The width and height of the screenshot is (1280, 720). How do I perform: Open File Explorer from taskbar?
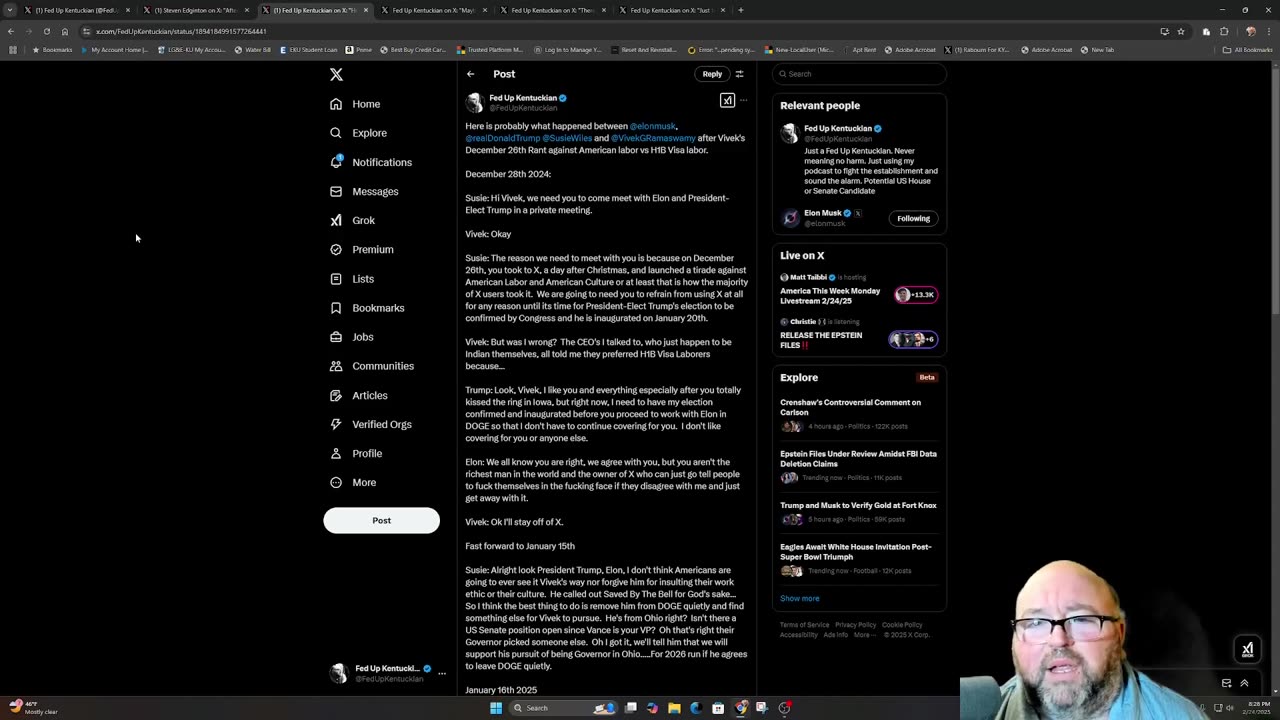[x=674, y=708]
